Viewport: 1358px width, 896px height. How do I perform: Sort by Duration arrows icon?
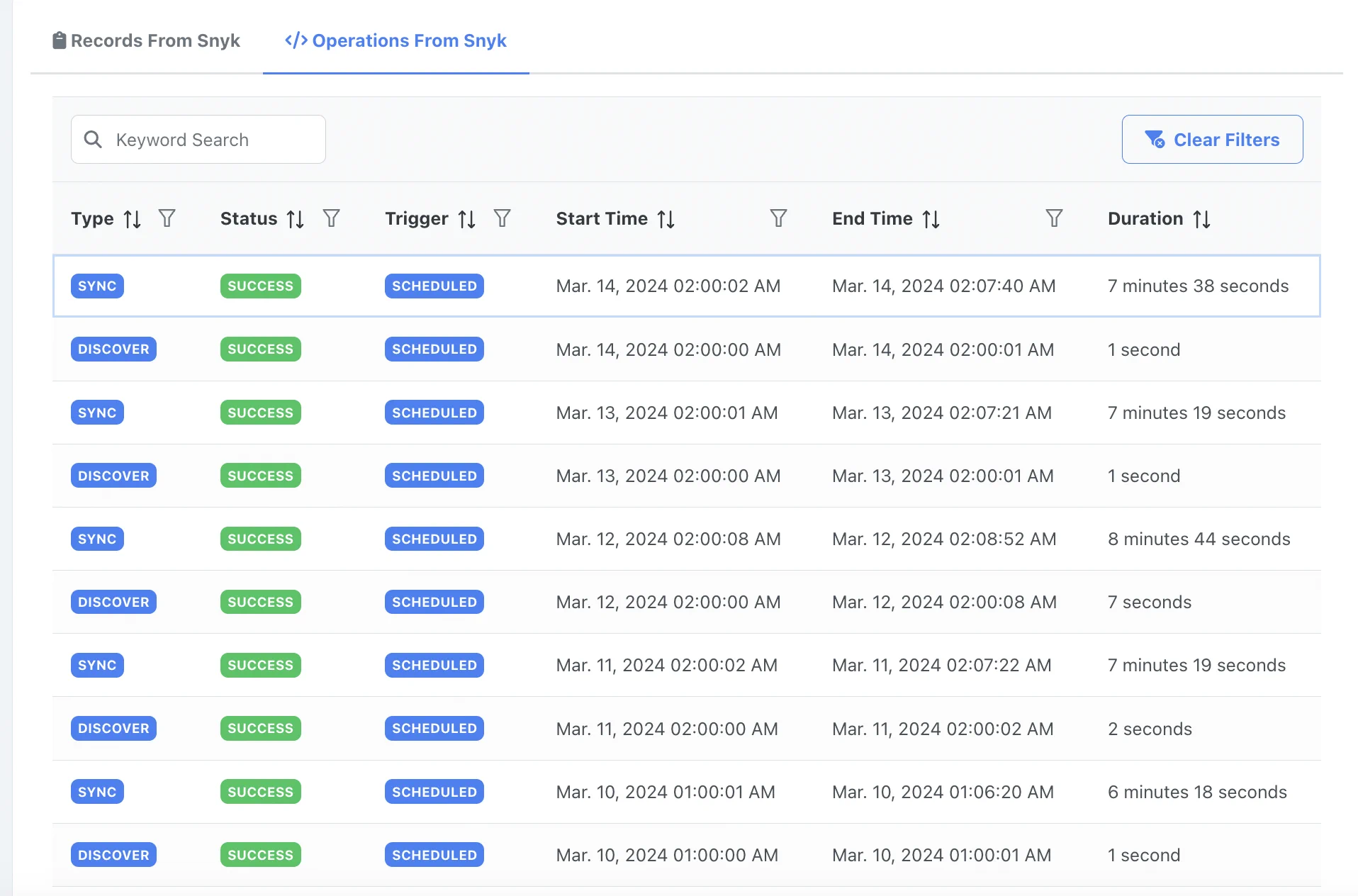pyautogui.click(x=1201, y=219)
